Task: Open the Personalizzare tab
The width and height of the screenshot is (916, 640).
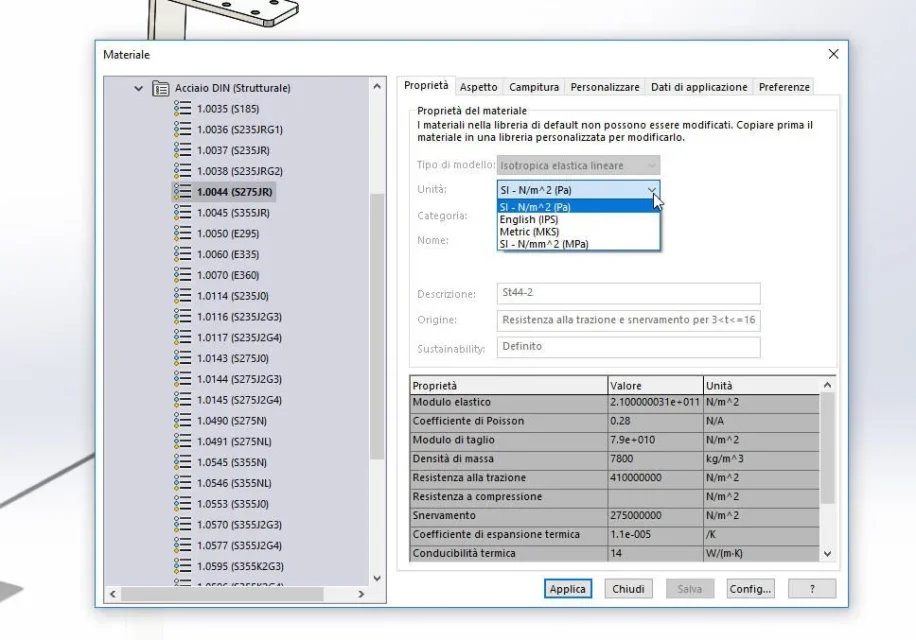Action: click(605, 87)
